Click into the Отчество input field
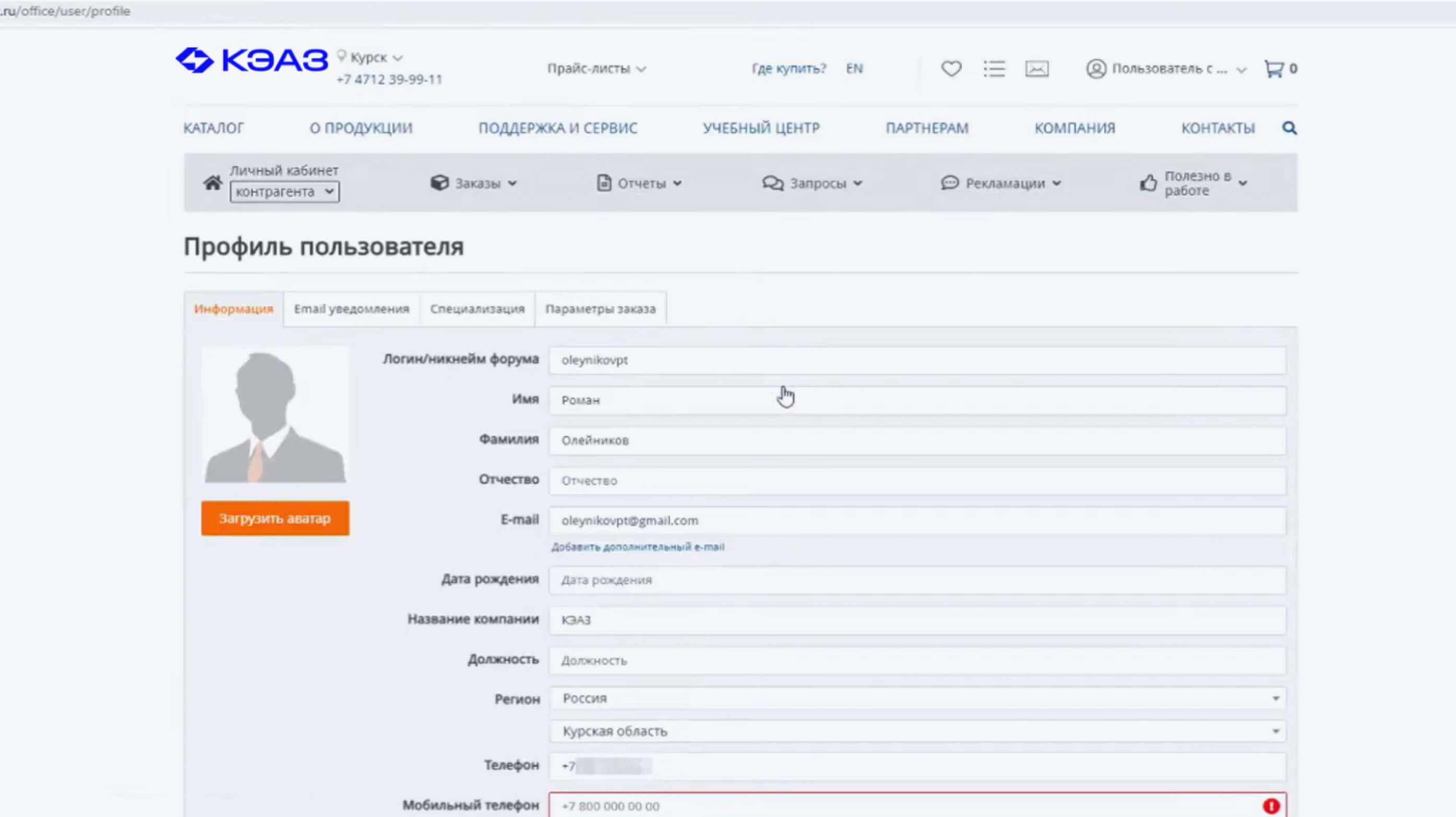1456x817 pixels. pos(917,481)
